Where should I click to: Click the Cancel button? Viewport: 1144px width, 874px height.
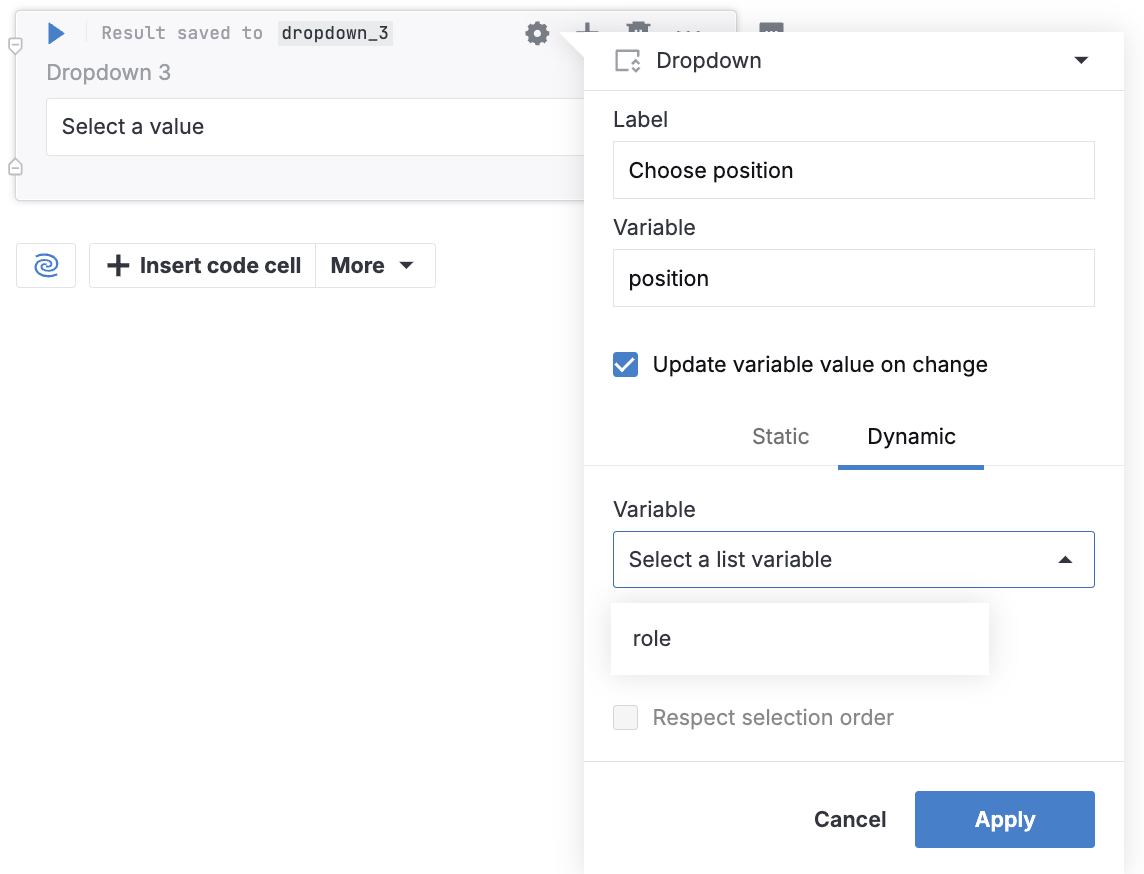point(849,819)
